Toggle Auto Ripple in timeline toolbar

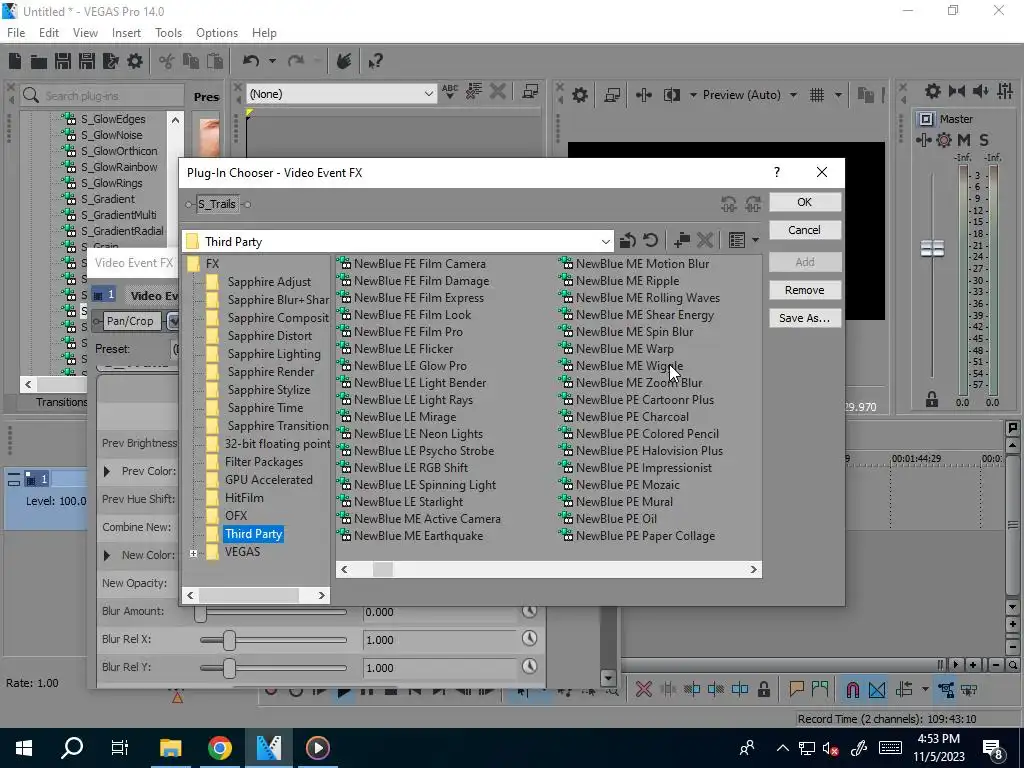(904, 690)
